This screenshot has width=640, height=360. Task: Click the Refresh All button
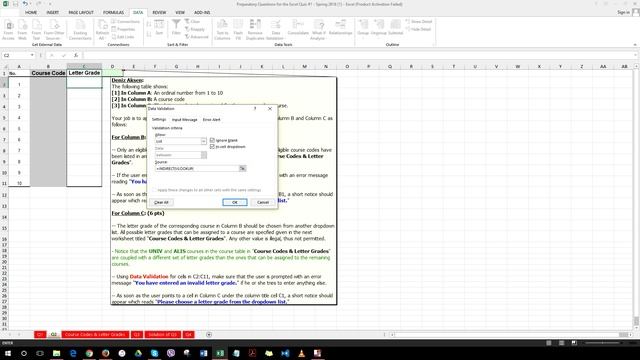click(x=102, y=30)
